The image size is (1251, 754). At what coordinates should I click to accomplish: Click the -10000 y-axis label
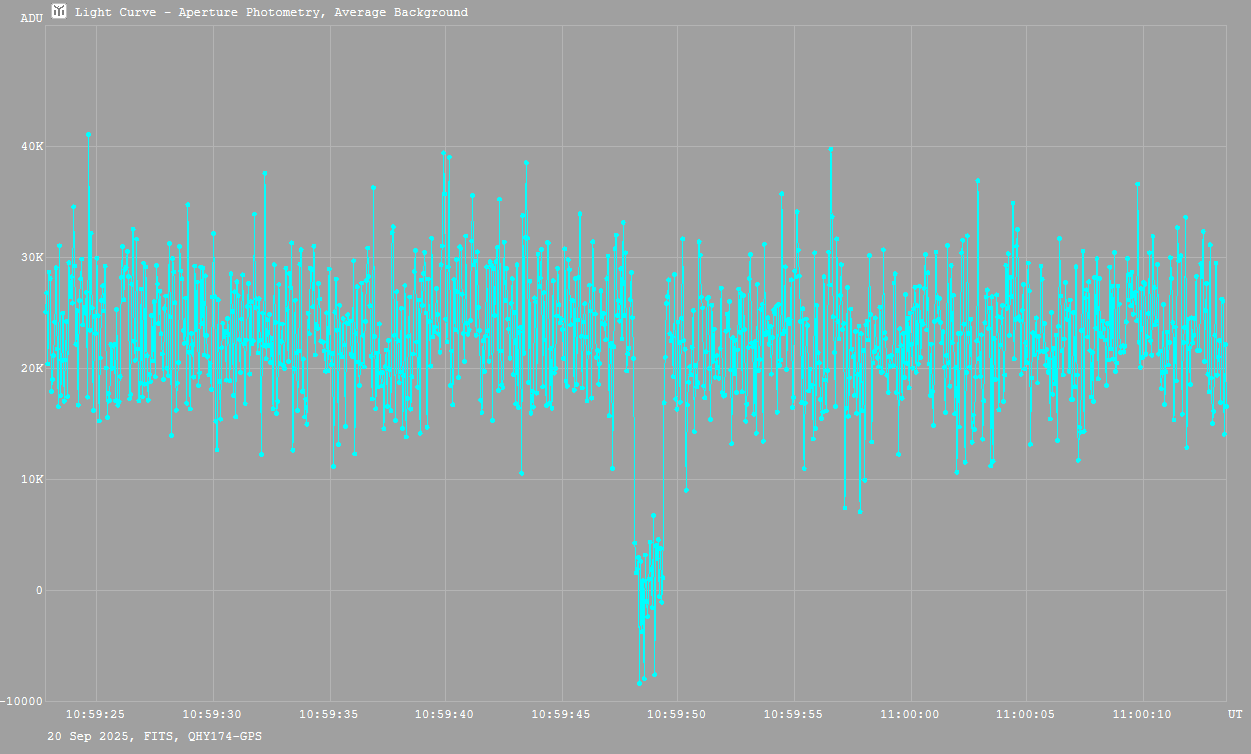click(23, 701)
